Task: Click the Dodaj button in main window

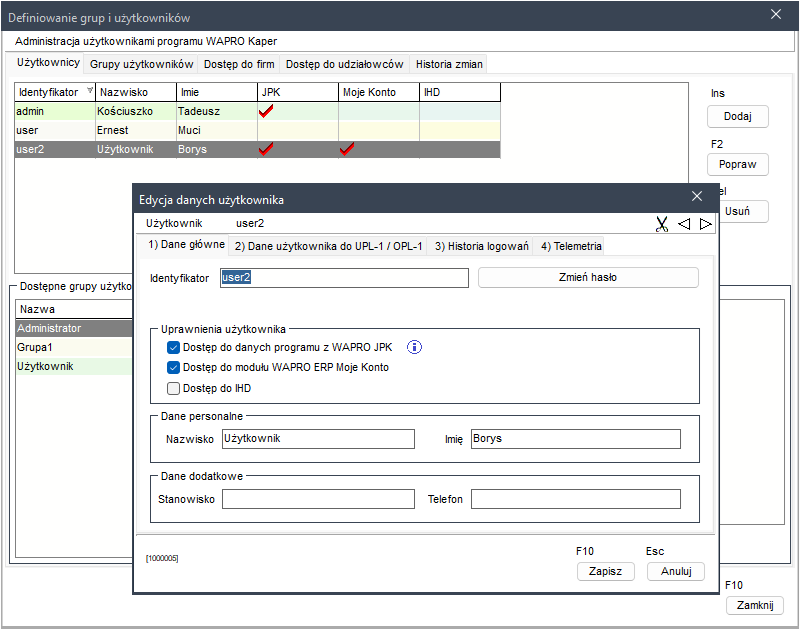Action: (x=738, y=116)
